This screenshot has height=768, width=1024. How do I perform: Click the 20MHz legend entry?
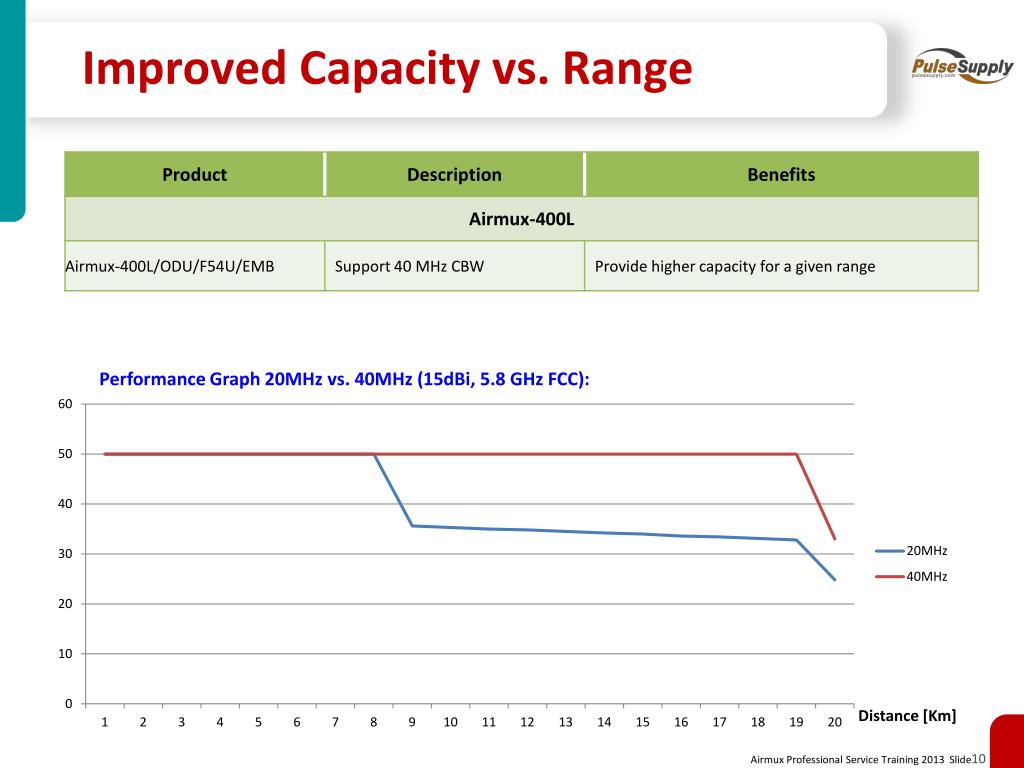pyautogui.click(x=912, y=551)
